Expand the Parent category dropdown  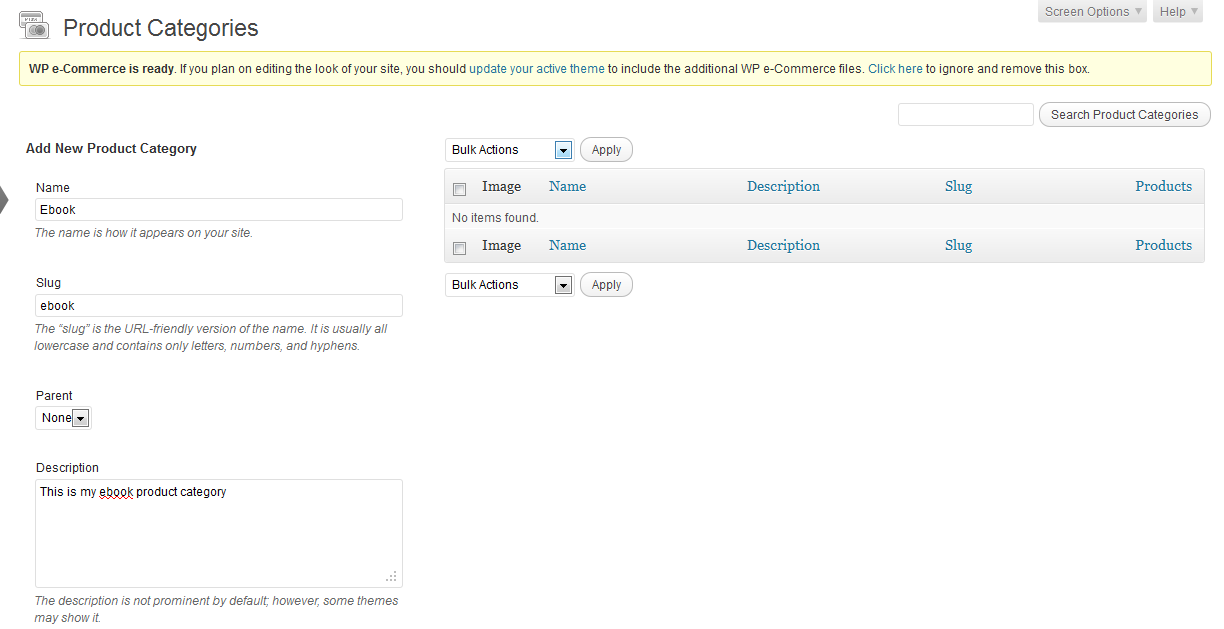[64, 418]
